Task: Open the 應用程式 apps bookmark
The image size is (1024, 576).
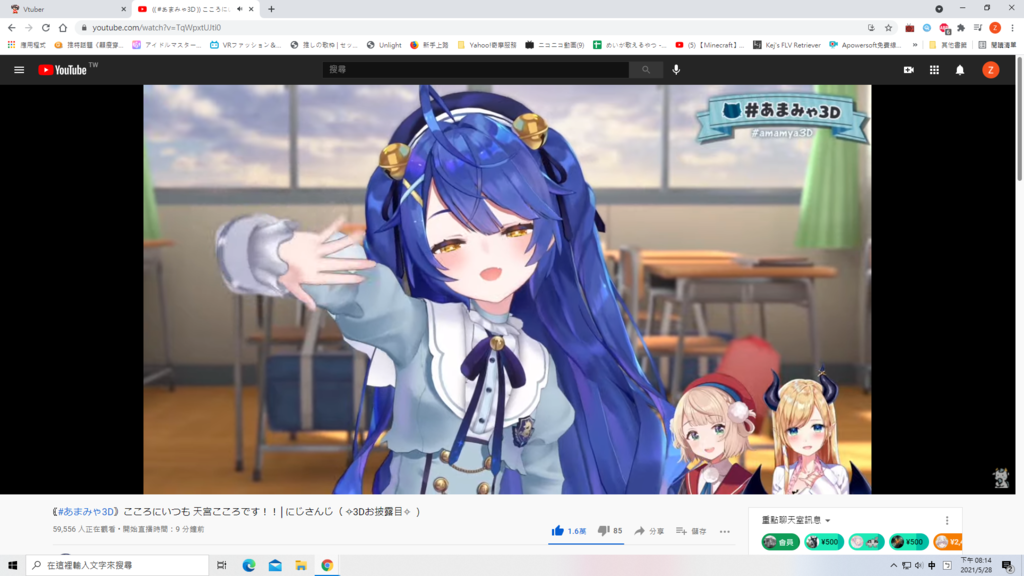Action: coord(27,45)
